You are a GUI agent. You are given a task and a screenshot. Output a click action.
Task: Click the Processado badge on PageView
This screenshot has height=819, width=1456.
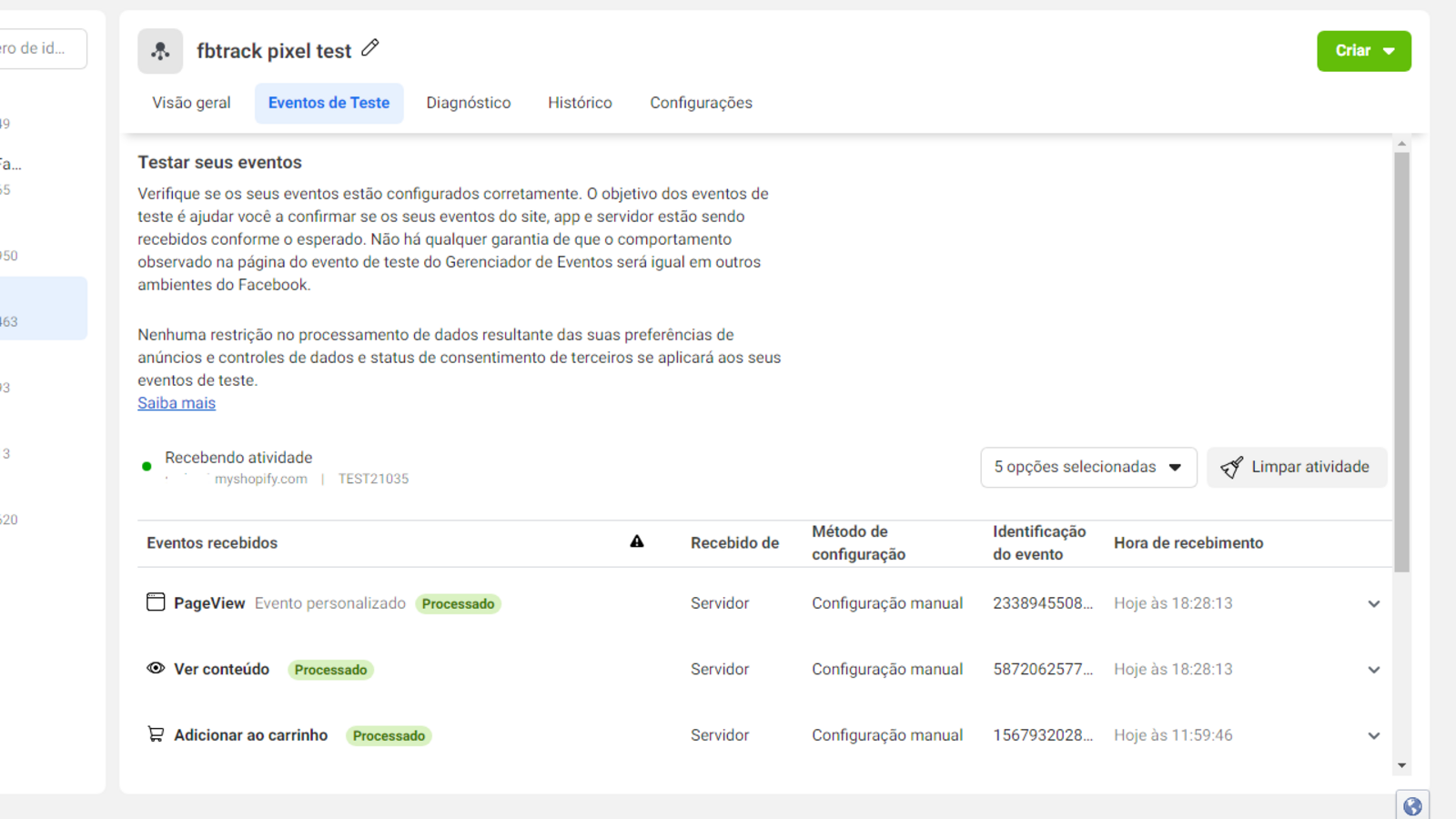pyautogui.click(x=458, y=603)
